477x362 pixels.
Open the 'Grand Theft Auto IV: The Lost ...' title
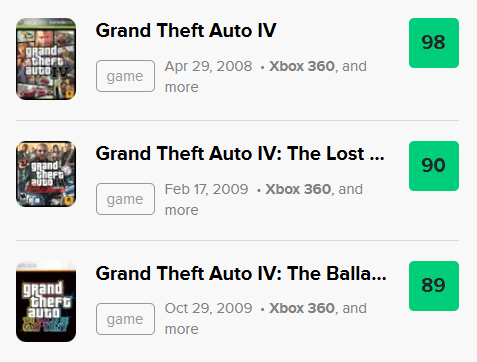pos(240,154)
